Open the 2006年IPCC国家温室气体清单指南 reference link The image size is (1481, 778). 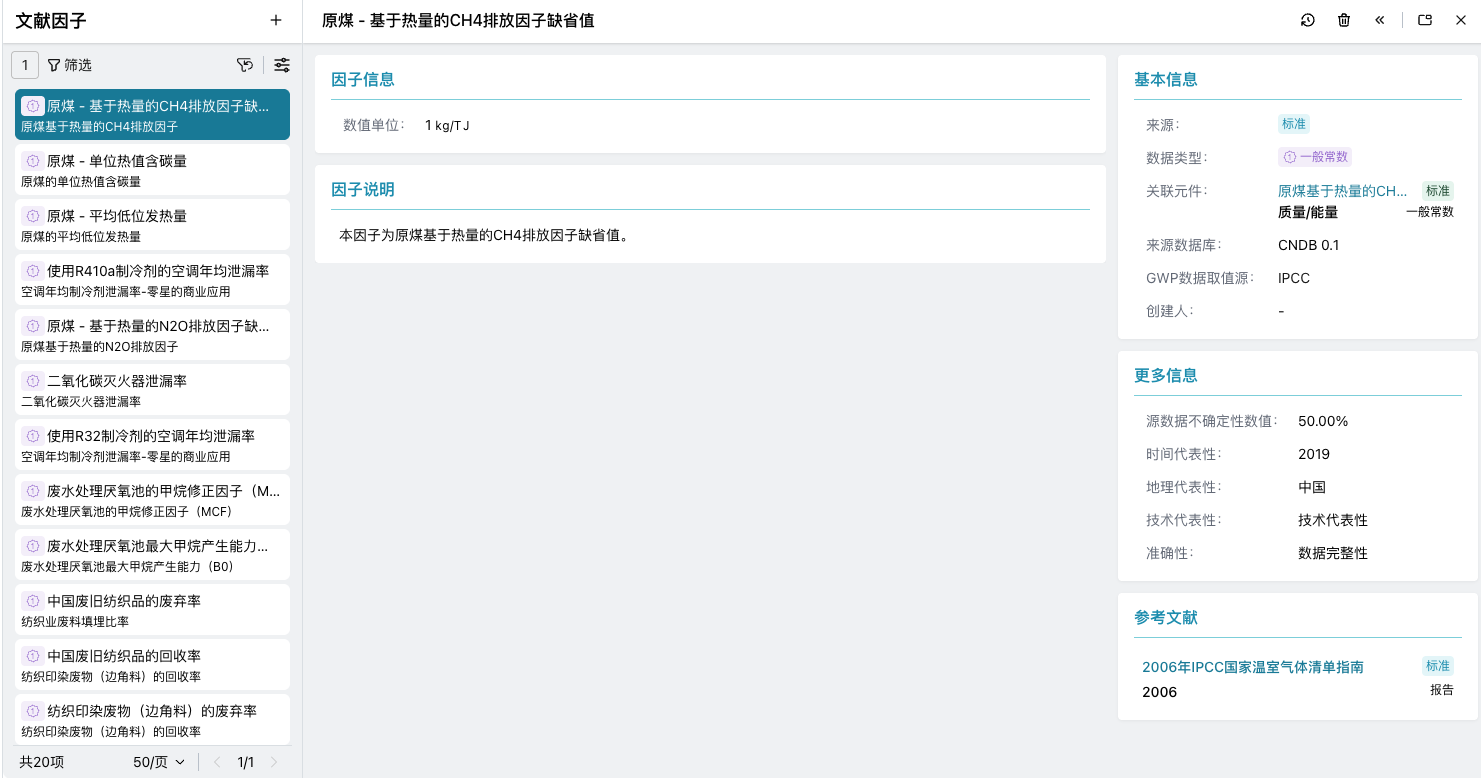(x=1252, y=667)
